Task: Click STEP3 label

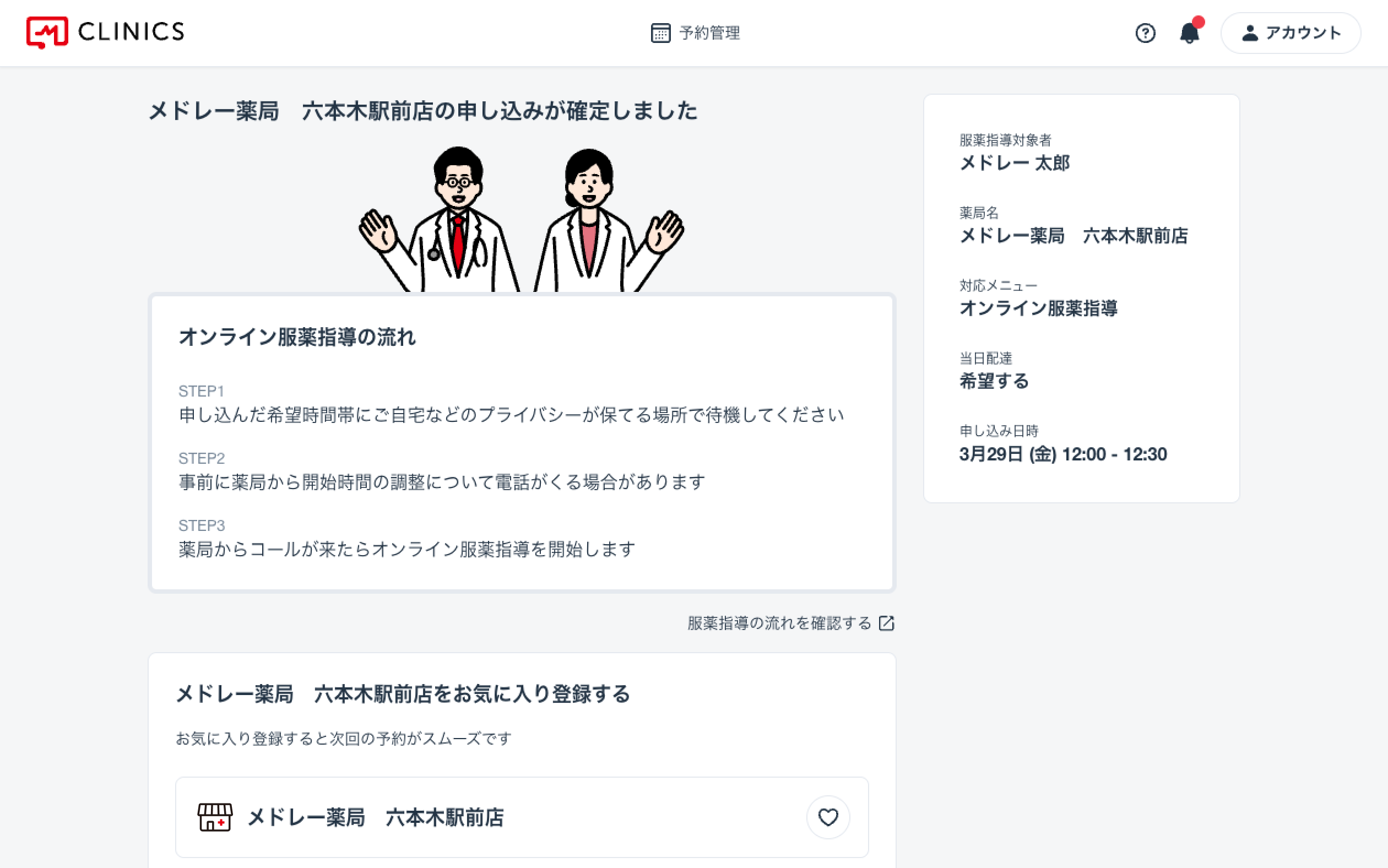Action: point(202,525)
